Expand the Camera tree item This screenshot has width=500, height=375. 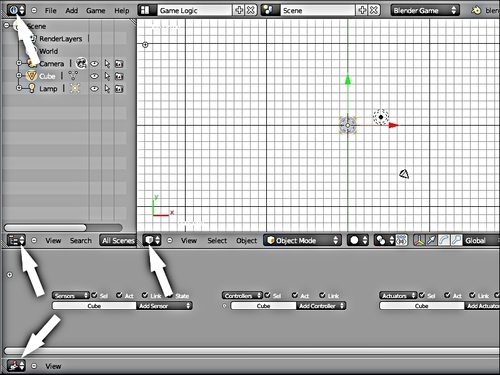(x=19, y=63)
